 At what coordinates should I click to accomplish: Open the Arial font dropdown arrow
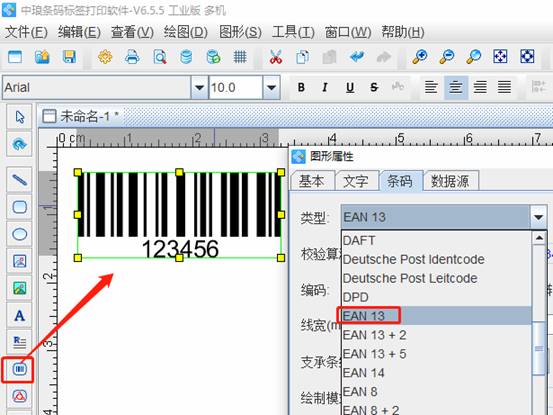coord(199,87)
